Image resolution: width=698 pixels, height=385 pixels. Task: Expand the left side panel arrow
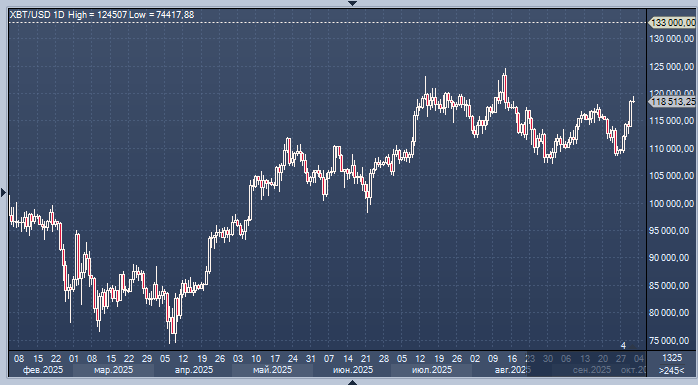4,192
